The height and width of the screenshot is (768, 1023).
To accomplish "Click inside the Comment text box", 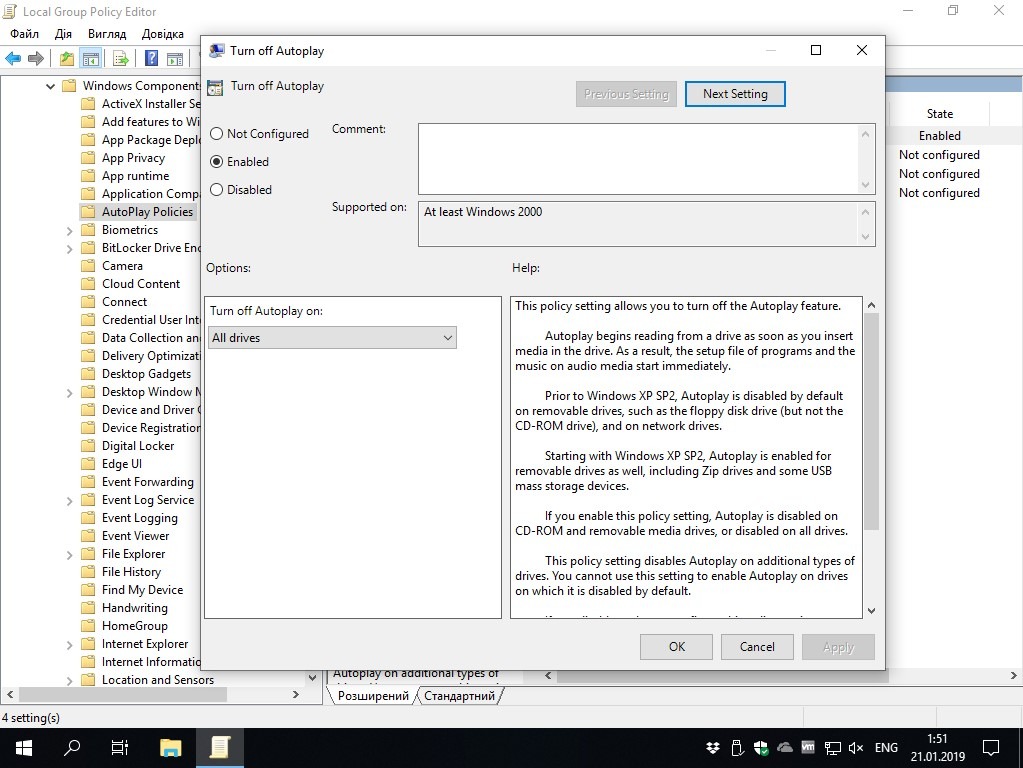I will pyautogui.click(x=639, y=159).
